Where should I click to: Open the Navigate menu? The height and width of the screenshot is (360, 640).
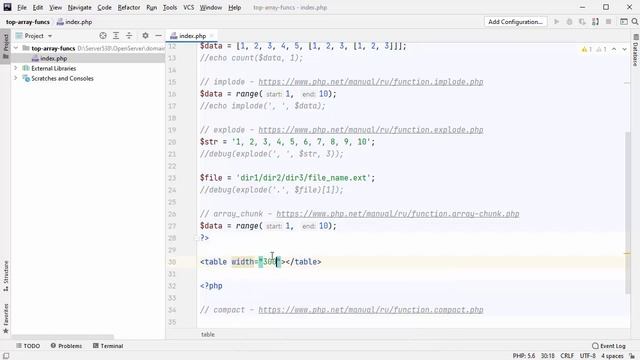click(x=80, y=7)
